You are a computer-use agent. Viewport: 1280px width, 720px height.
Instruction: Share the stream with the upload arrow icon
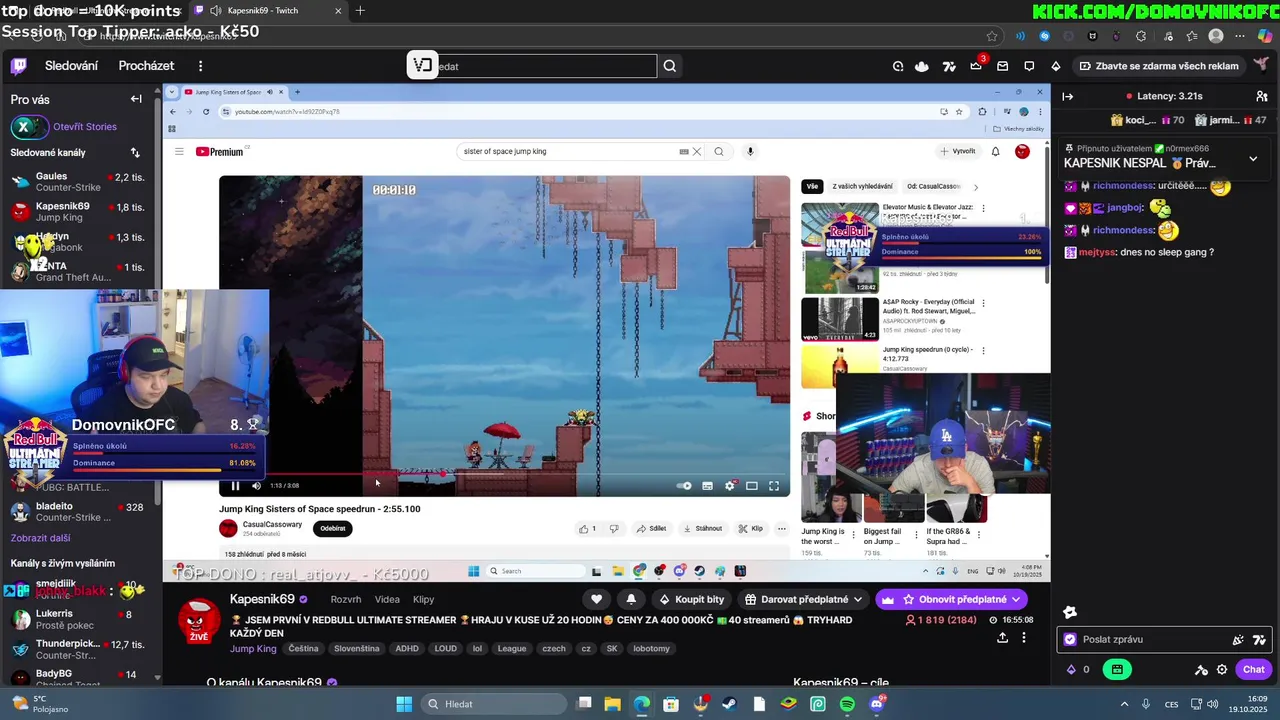pos(1002,637)
